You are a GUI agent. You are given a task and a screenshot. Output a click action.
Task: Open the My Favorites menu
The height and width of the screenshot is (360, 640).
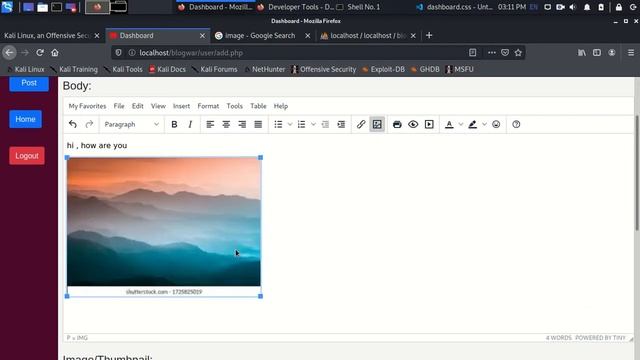point(87,106)
